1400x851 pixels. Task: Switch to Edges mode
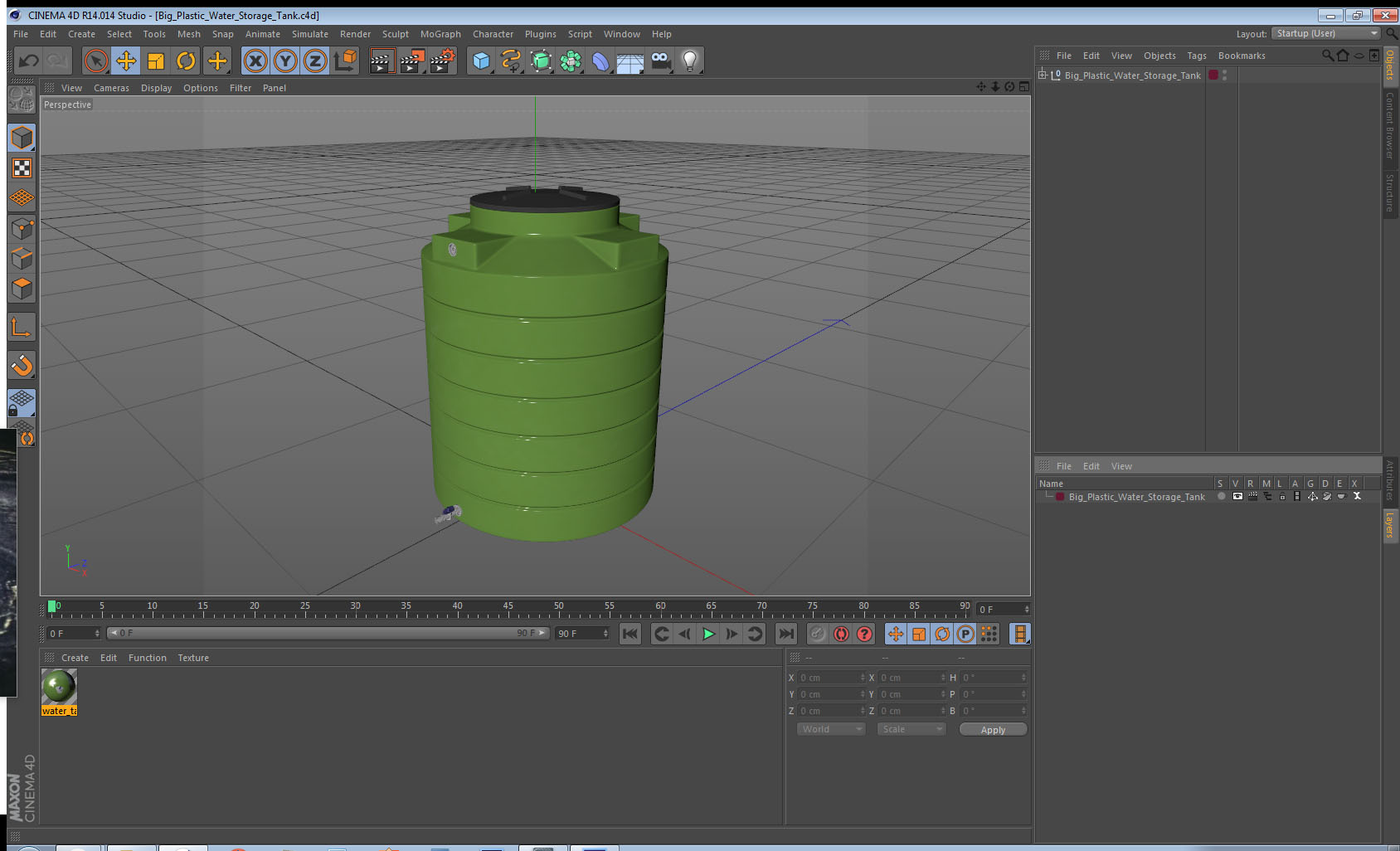point(22,259)
